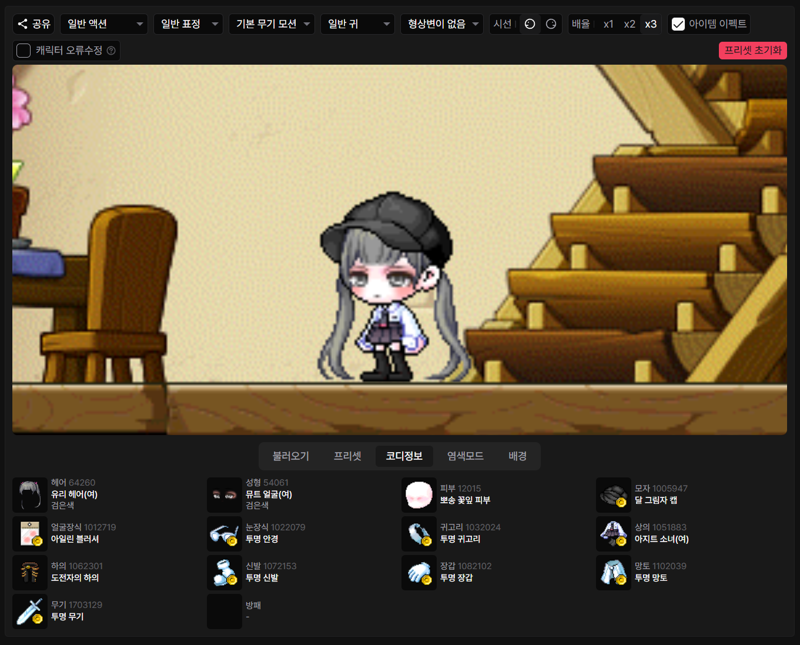The height and width of the screenshot is (645, 800).
Task: Set zoom scale to x1
Action: [x=608, y=24]
